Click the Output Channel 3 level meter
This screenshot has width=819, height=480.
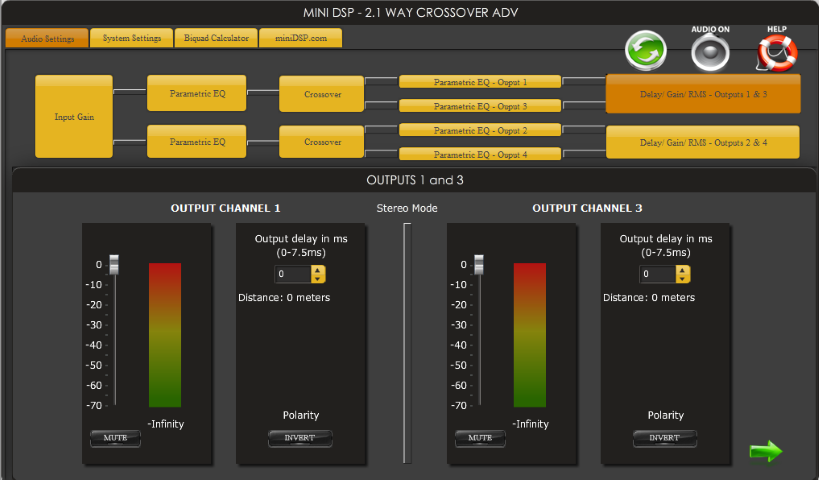tap(530, 335)
